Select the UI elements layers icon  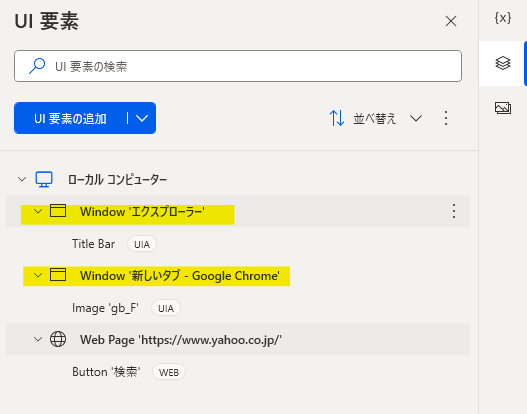pyautogui.click(x=503, y=63)
